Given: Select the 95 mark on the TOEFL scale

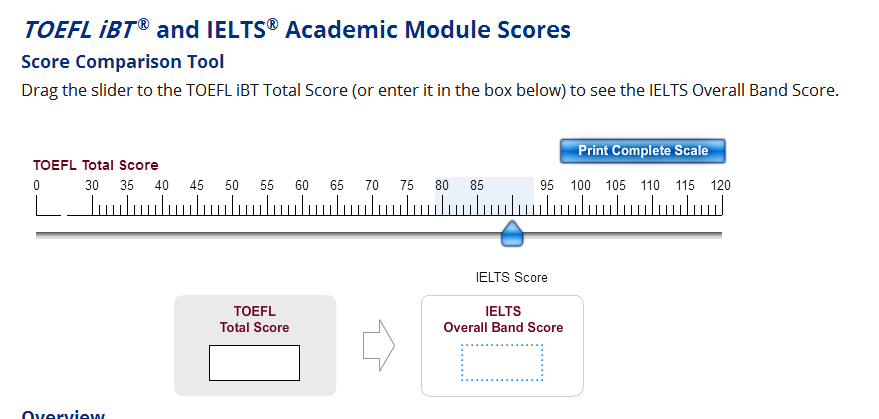Looking at the screenshot, I should (547, 186).
